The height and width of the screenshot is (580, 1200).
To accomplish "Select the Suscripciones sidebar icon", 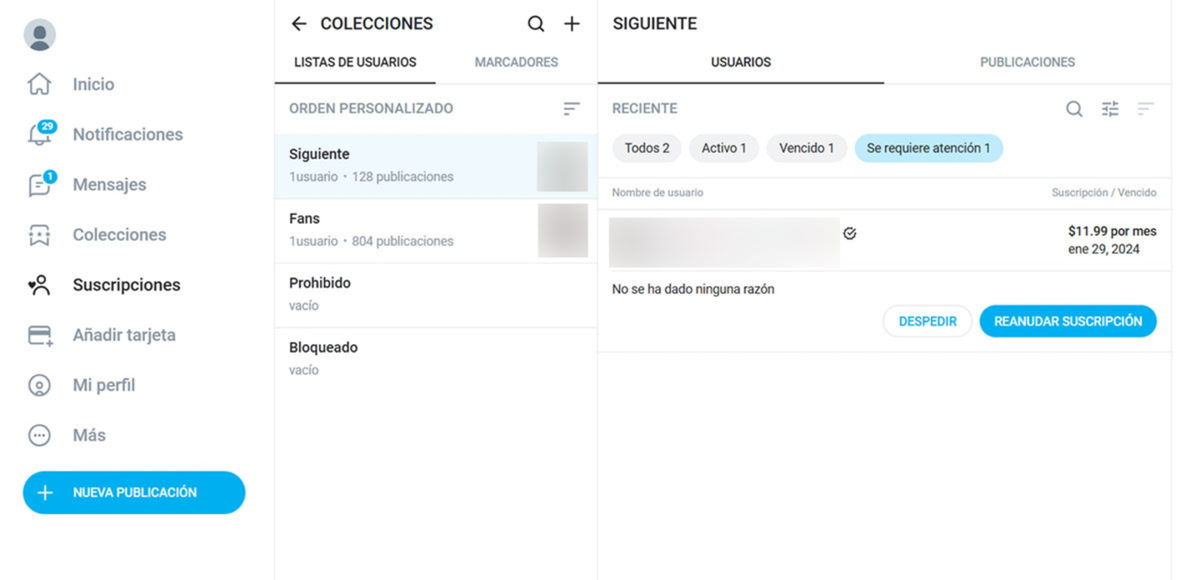I will tap(38, 284).
